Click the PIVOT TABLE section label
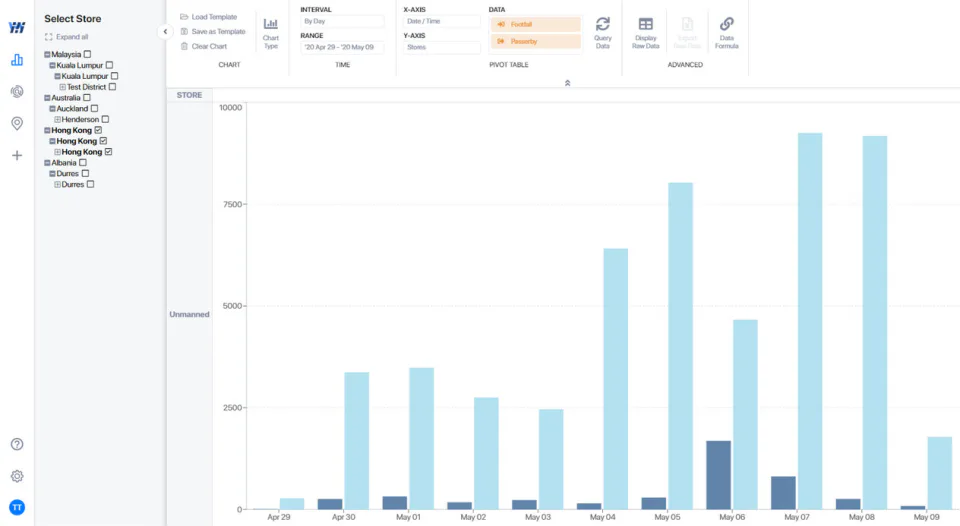Viewport: 960px width, 526px height. coord(509,65)
